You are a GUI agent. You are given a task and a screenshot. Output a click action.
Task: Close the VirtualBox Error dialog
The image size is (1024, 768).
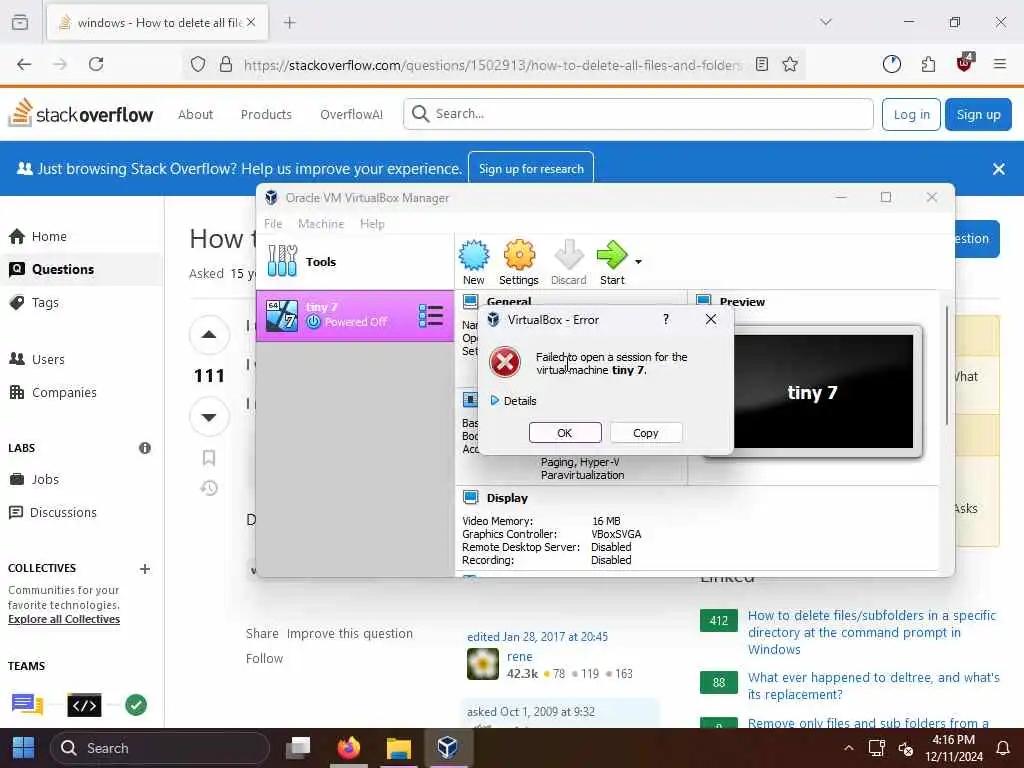pyautogui.click(x=711, y=319)
